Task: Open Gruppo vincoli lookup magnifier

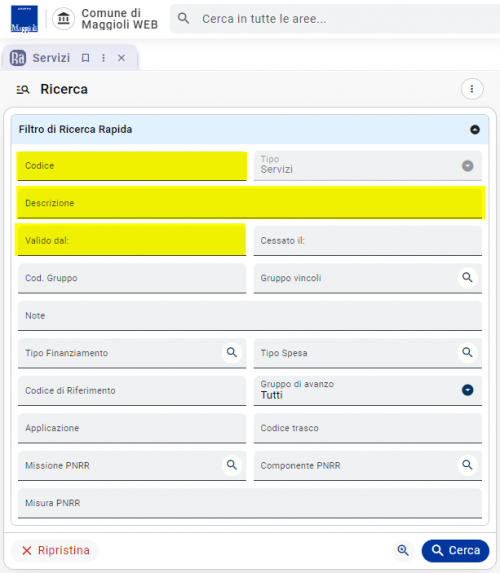Action: [x=467, y=277]
